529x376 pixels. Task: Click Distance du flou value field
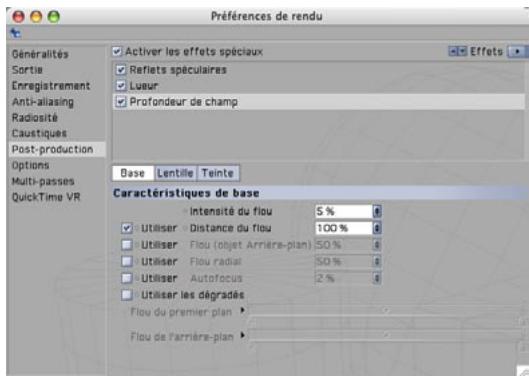[x=343, y=228]
